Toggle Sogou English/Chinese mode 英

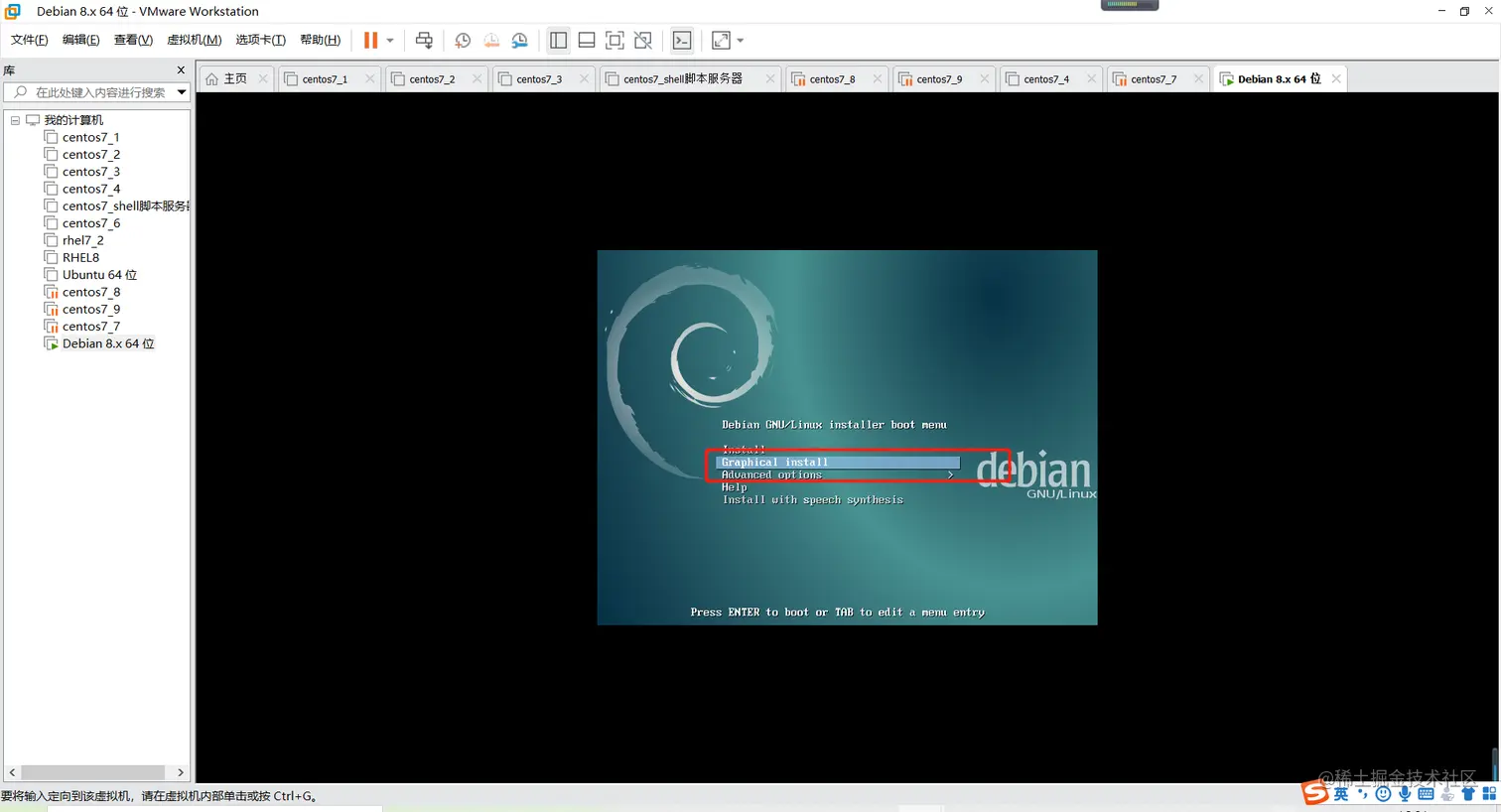pos(1341,794)
